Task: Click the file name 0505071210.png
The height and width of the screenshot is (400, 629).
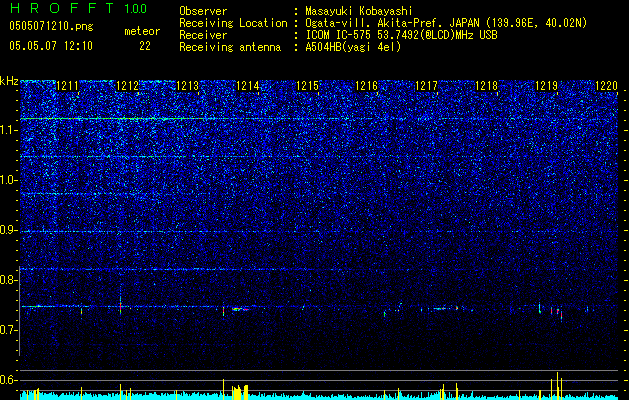Action: (51, 26)
